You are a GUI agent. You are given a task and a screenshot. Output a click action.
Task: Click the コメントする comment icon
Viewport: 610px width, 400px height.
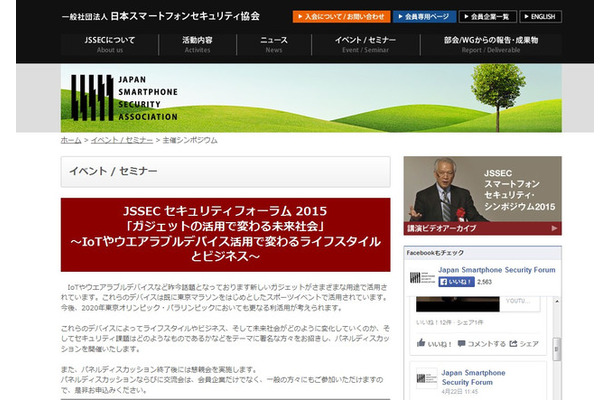[x=461, y=344]
